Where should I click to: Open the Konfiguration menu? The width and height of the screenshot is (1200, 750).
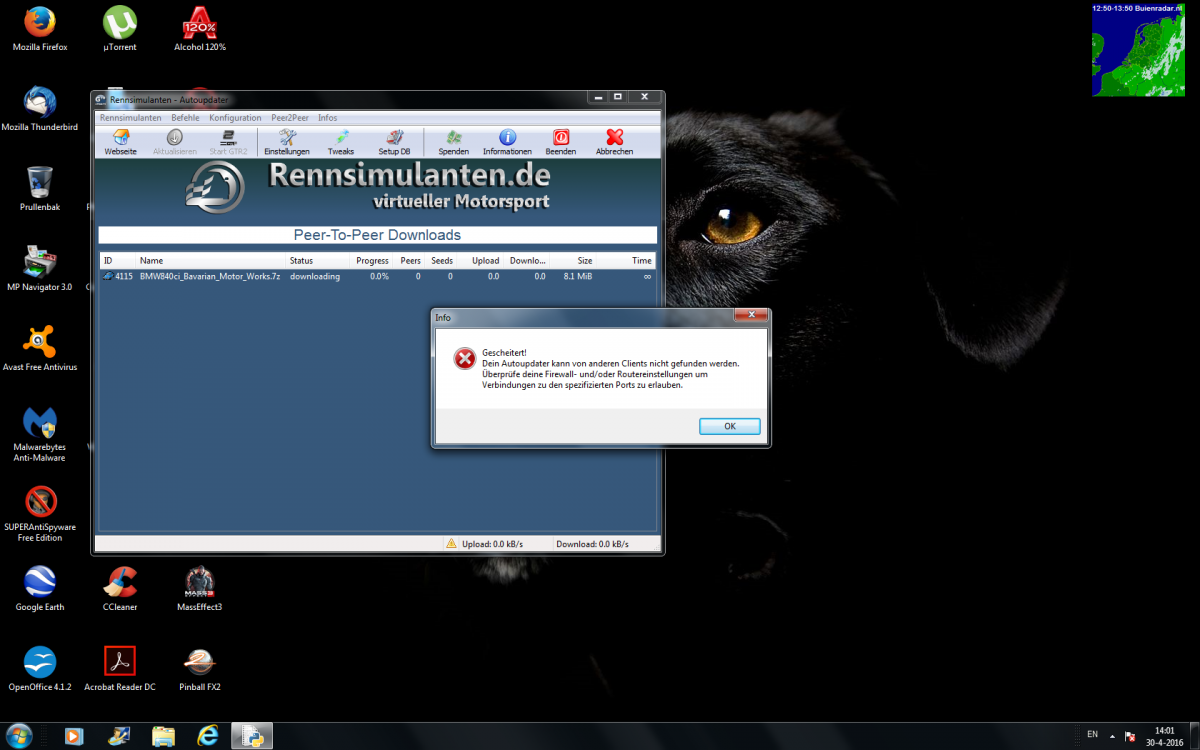pyautogui.click(x=235, y=118)
